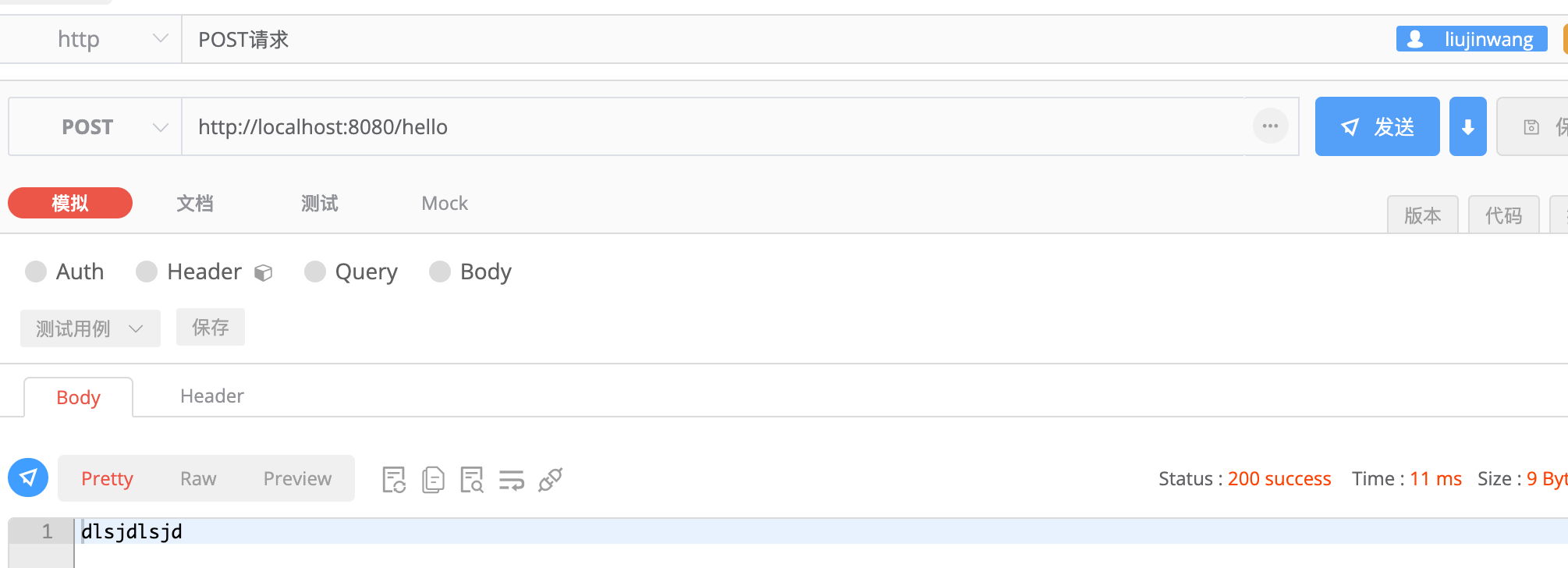The image size is (1568, 568).
Task: Open search in response document icon
Action: [472, 479]
